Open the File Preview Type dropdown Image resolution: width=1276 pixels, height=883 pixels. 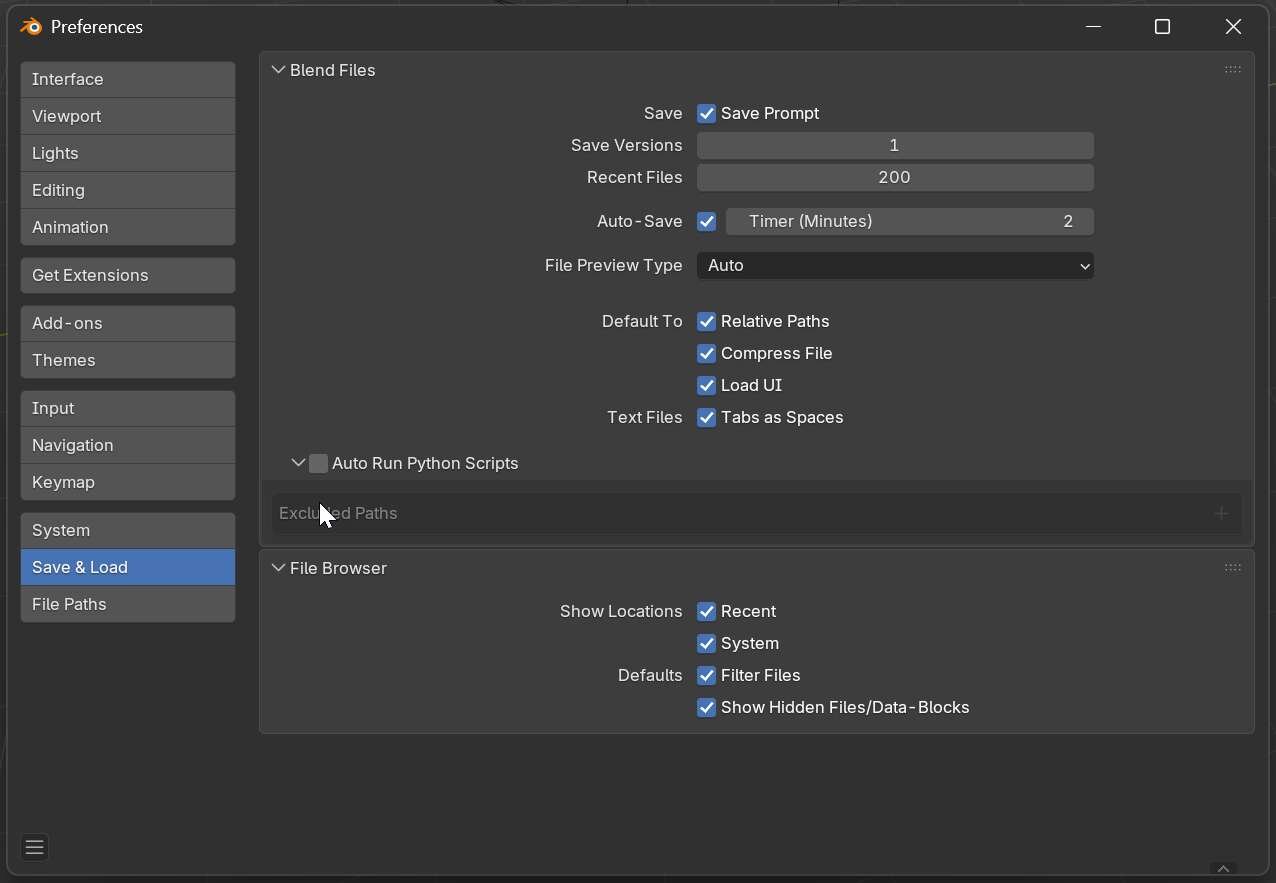click(895, 266)
